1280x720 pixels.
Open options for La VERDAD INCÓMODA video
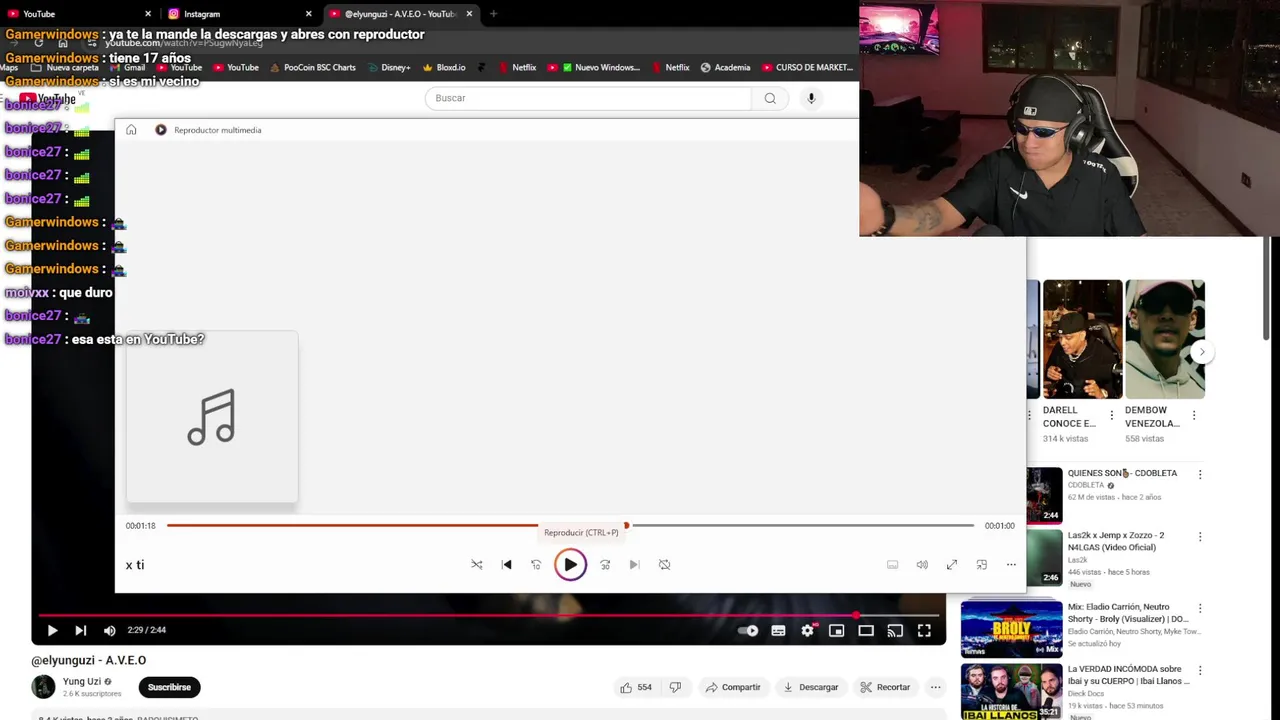tap(1200, 670)
